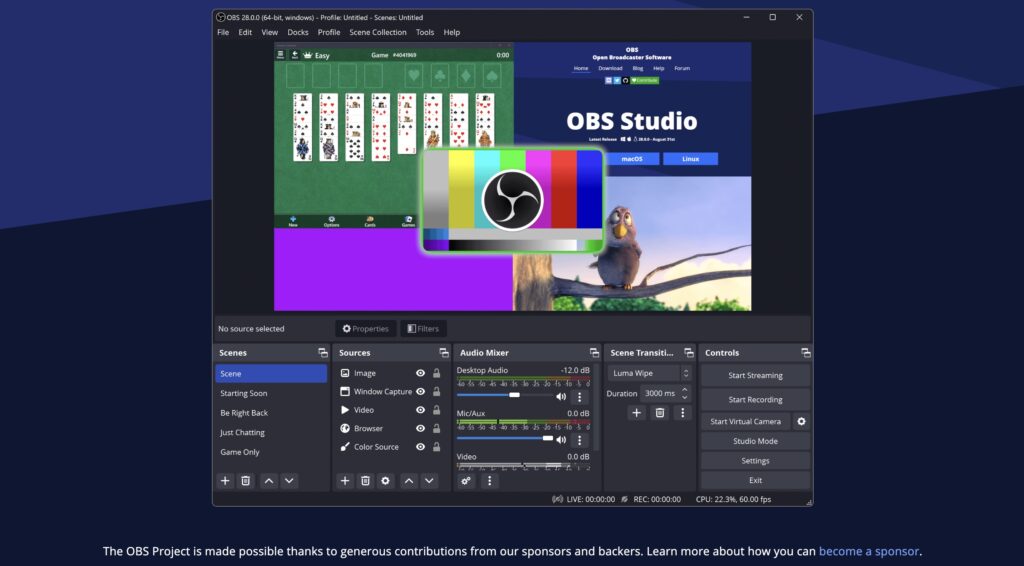Click the Desktop Audio volume slider
The height and width of the screenshot is (566, 1024).
[x=505, y=396]
